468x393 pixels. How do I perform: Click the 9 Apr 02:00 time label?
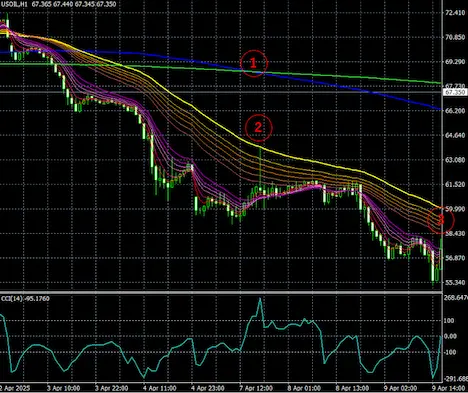(x=400, y=388)
